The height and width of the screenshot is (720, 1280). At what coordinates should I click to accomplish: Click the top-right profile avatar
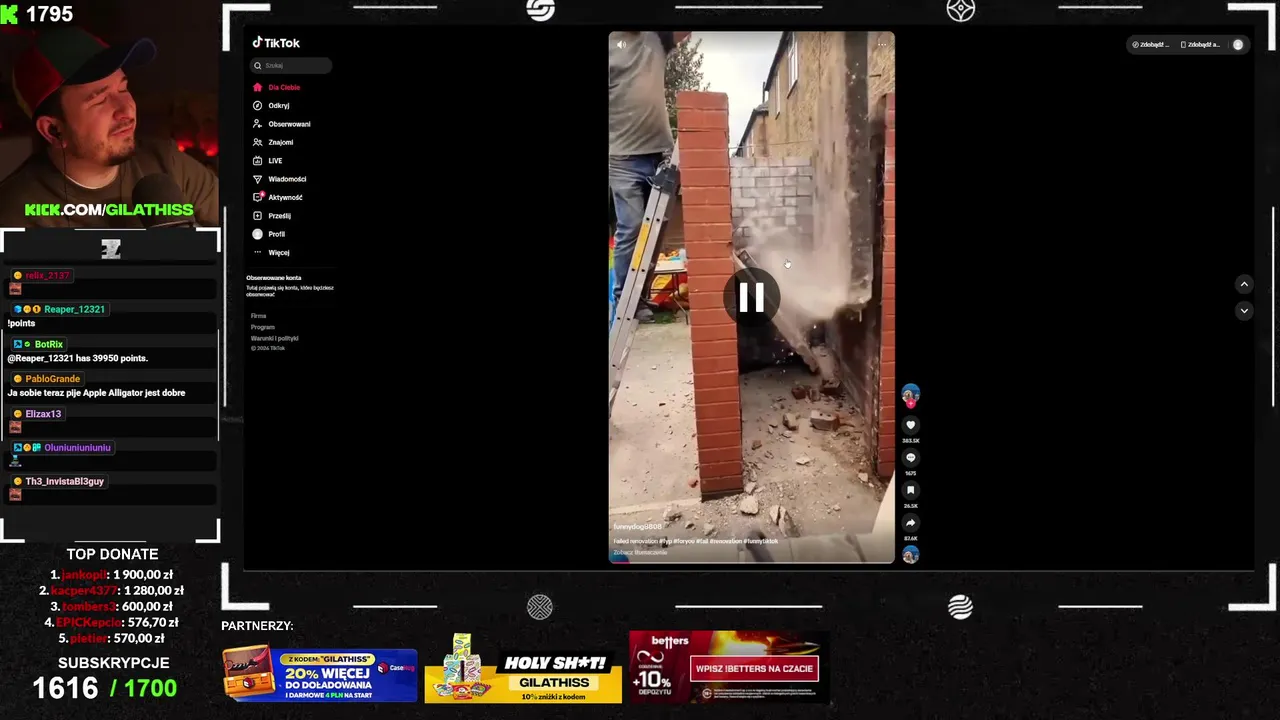click(x=1238, y=45)
